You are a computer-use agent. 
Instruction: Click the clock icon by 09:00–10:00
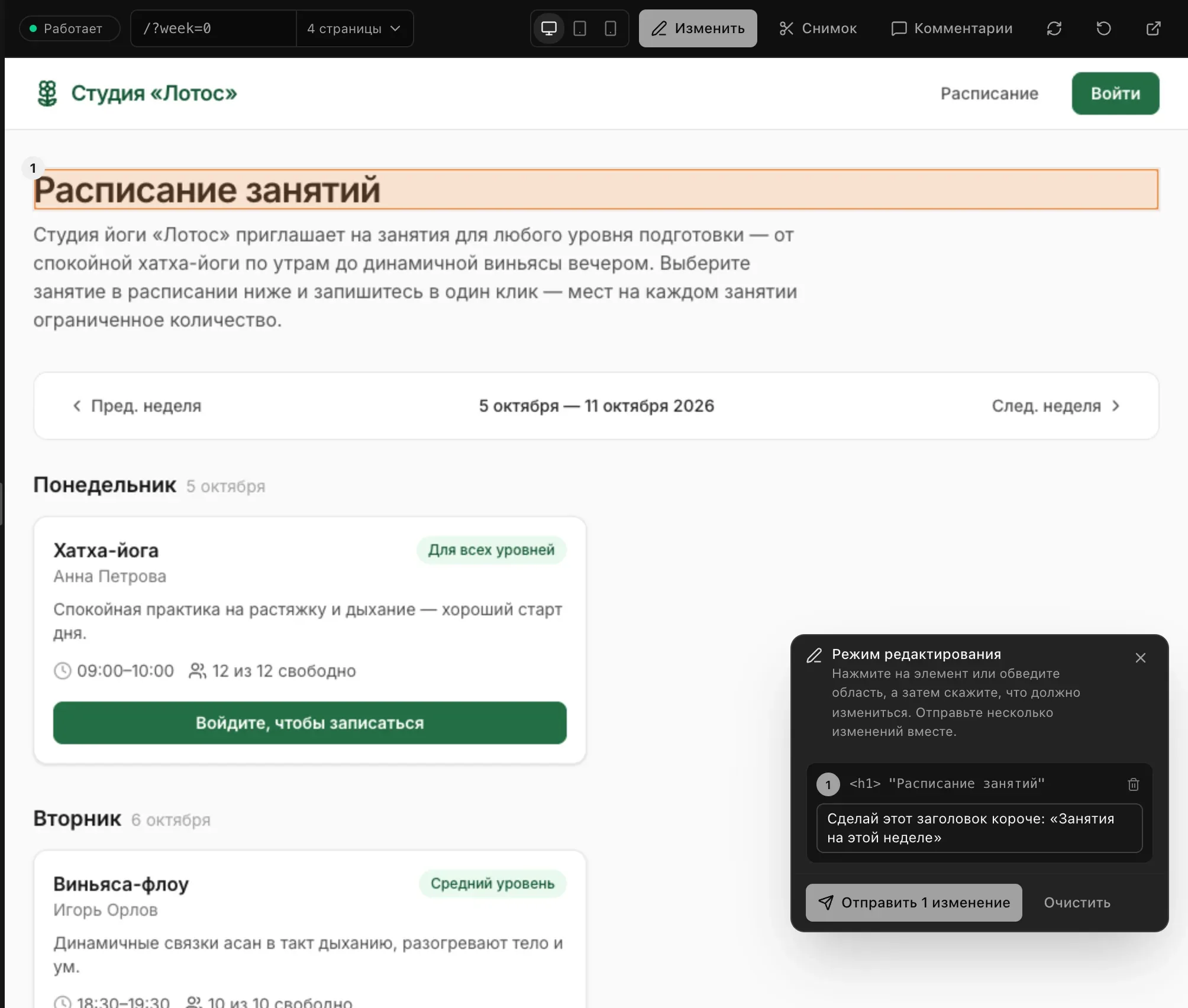(62, 671)
